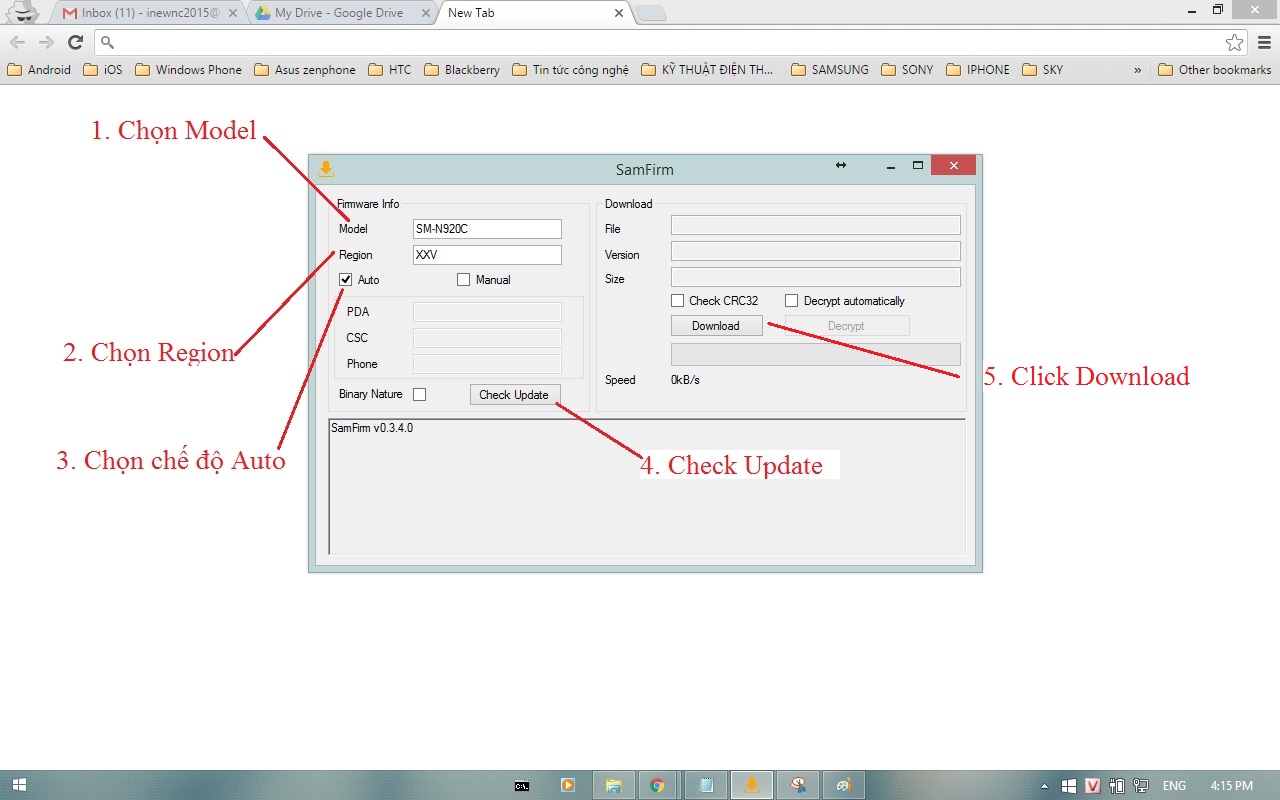Bookmark this page with the star icon
This screenshot has height=800, width=1280.
point(1234,42)
